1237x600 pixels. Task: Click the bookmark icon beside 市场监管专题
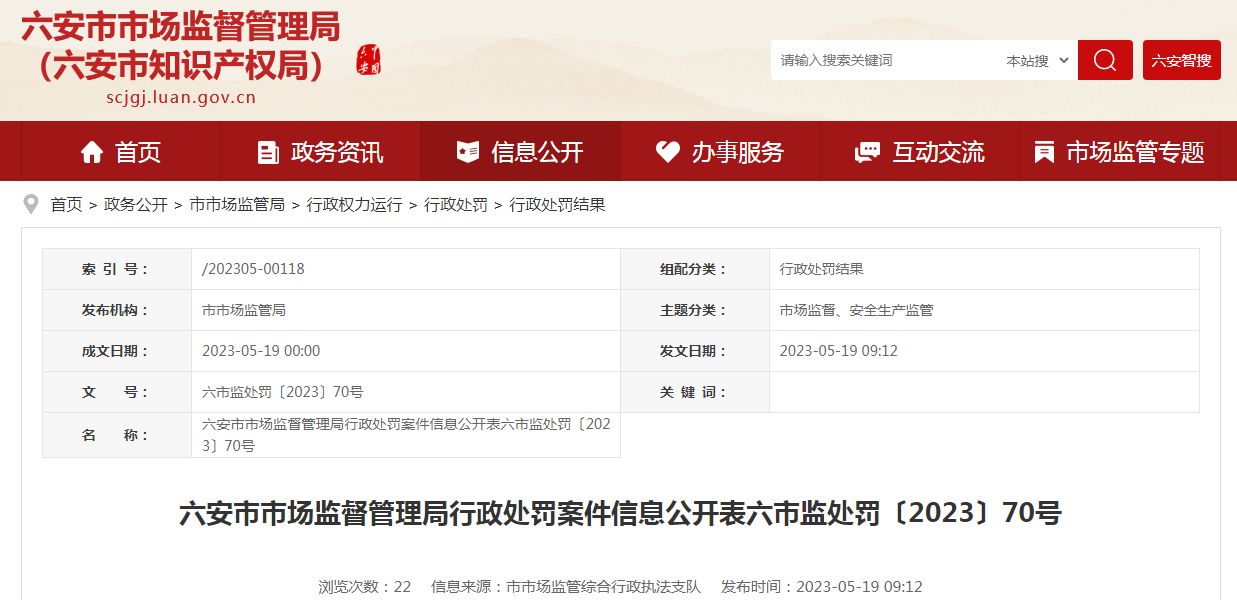(1044, 152)
